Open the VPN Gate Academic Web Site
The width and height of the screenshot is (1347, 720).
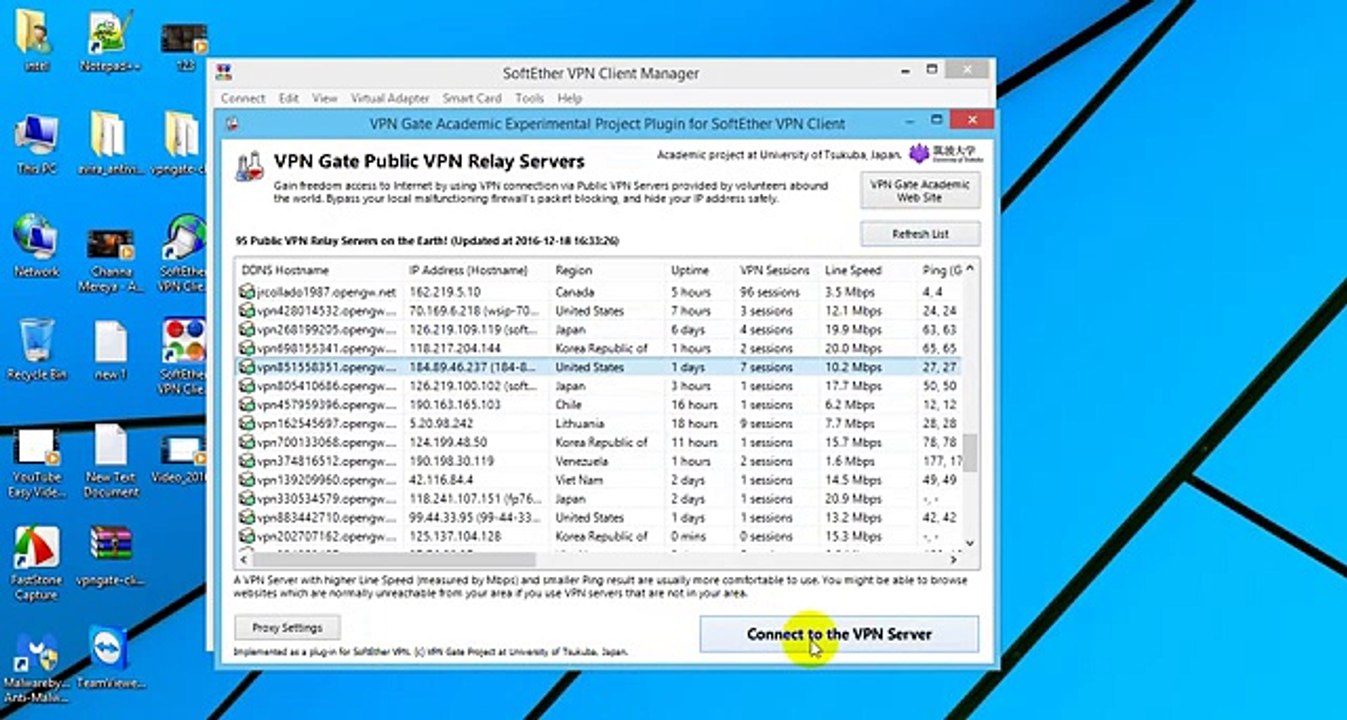click(920, 191)
